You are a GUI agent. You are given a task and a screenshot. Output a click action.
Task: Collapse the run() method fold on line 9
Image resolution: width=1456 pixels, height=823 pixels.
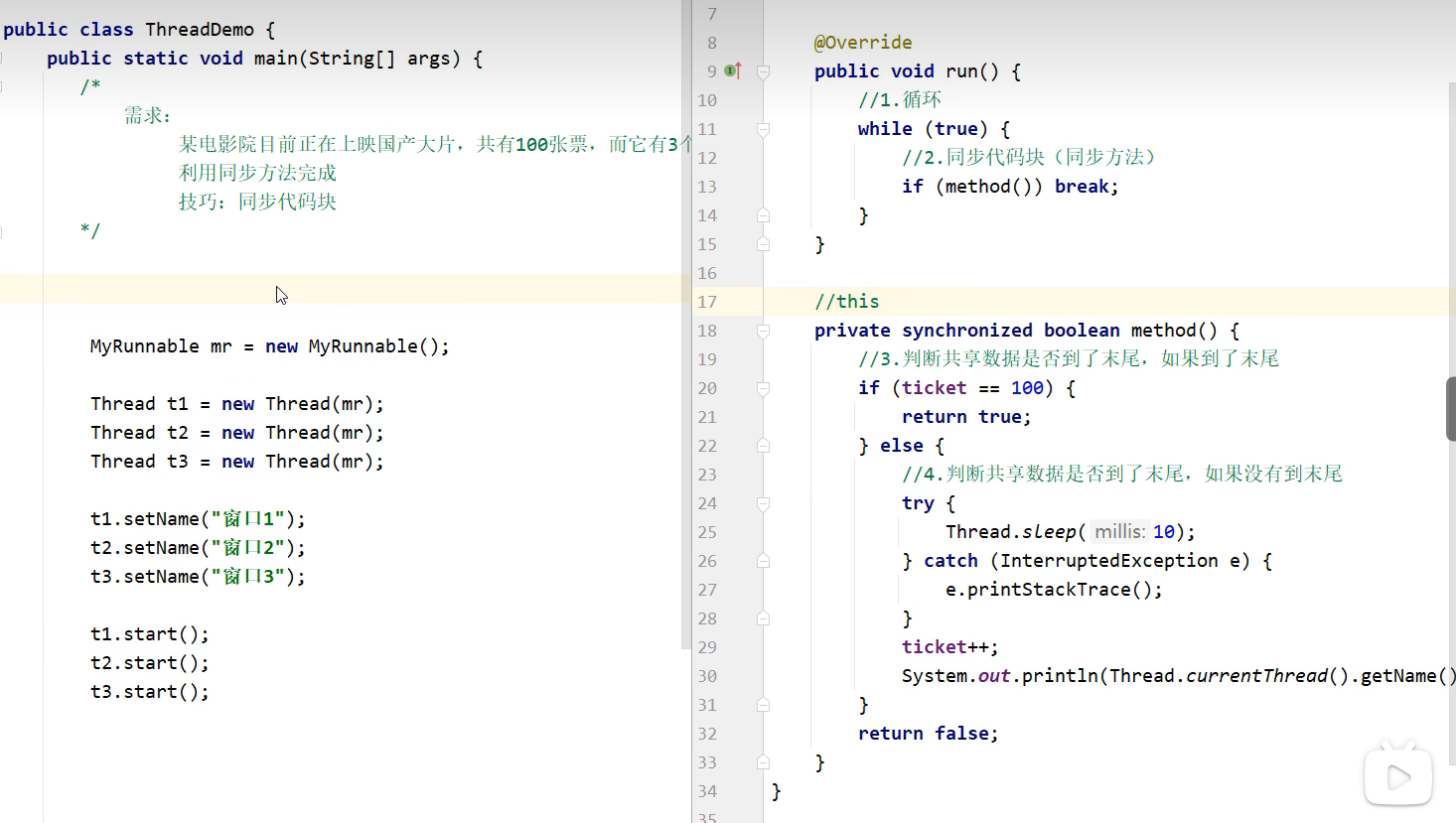[x=763, y=71]
